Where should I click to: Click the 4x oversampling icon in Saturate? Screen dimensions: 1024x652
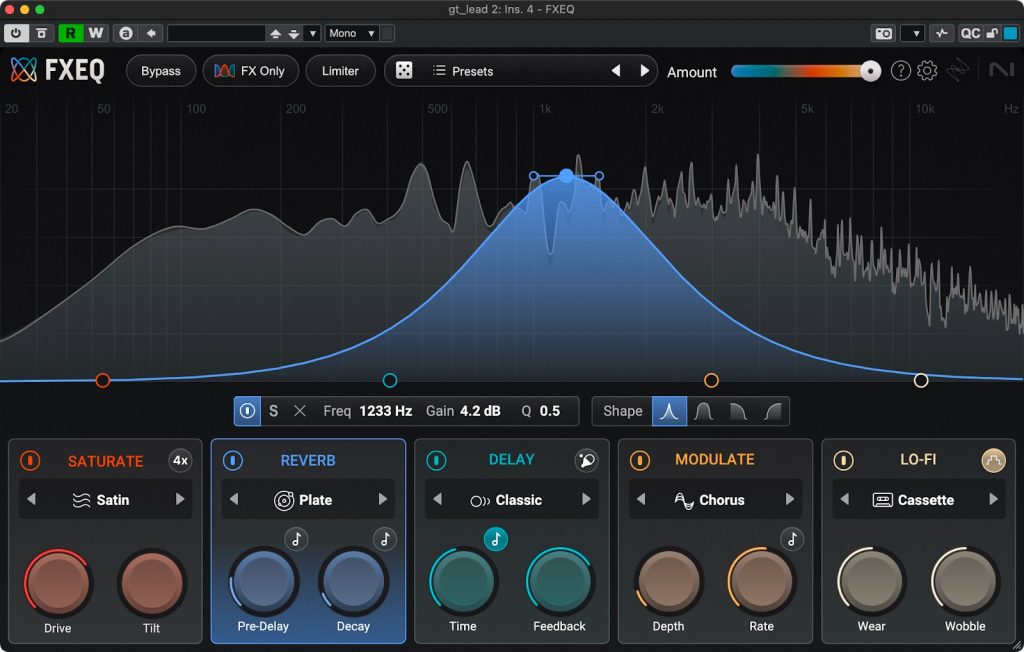[x=180, y=461]
